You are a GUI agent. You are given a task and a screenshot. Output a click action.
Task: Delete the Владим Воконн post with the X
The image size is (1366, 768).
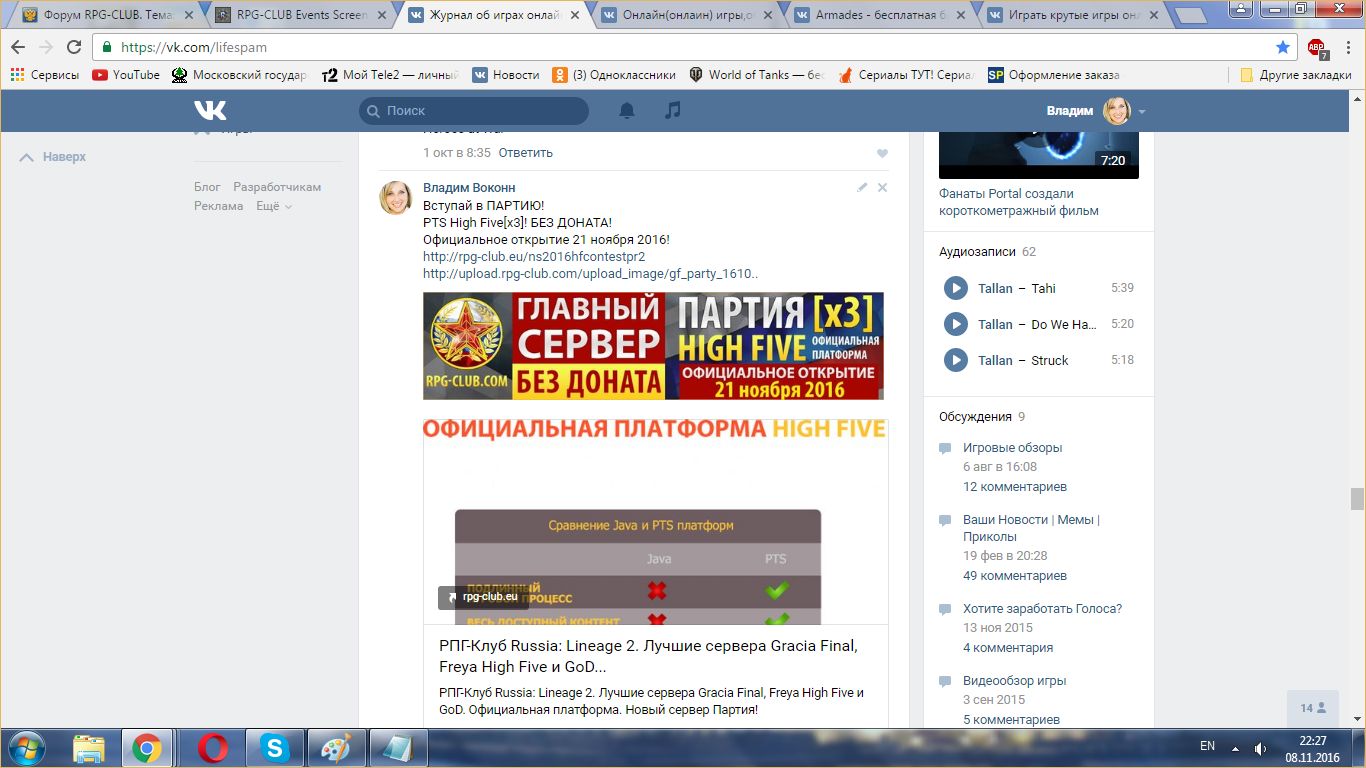882,187
